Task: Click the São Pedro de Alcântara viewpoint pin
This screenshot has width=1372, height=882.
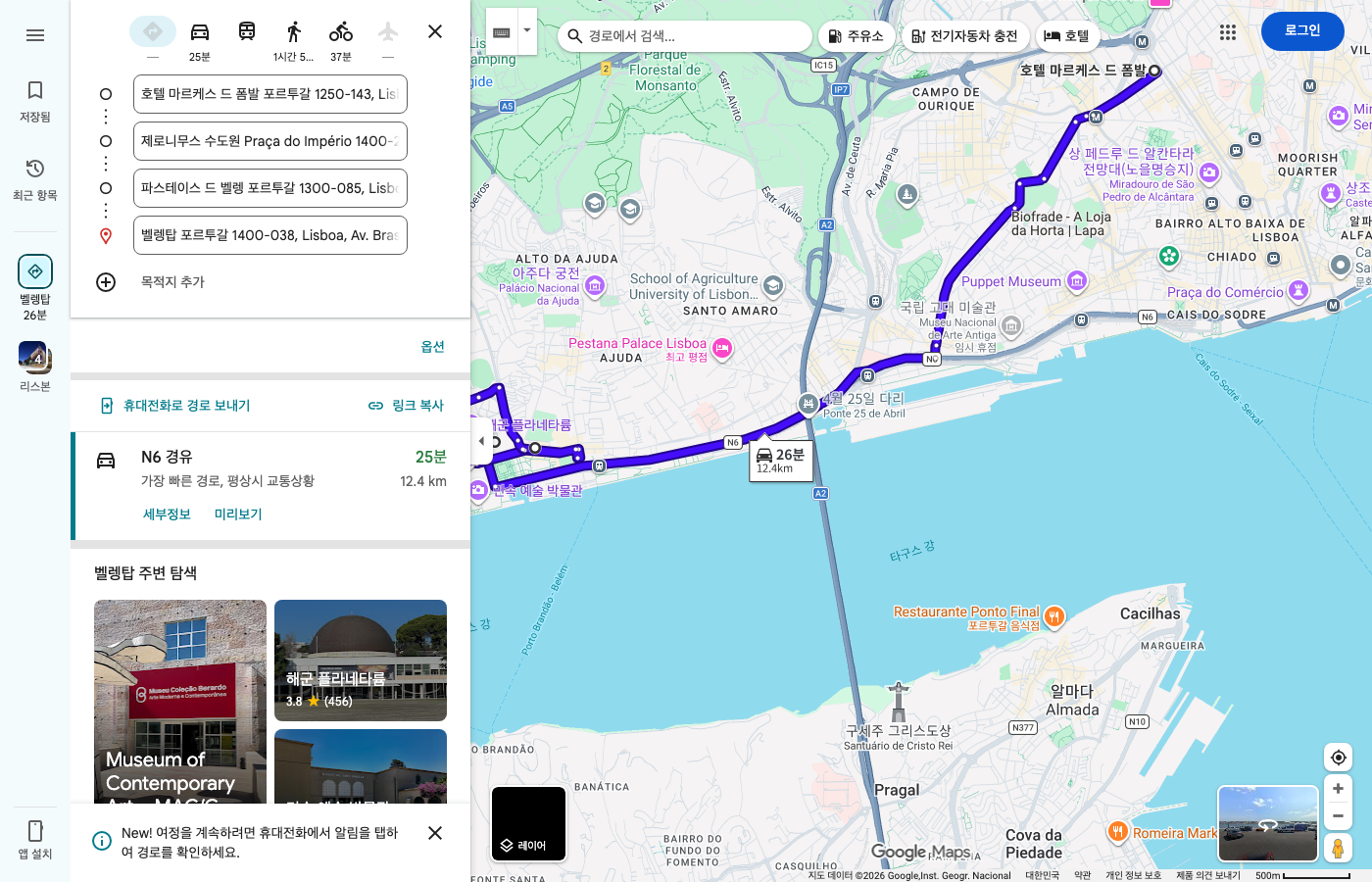Action: point(1209,172)
